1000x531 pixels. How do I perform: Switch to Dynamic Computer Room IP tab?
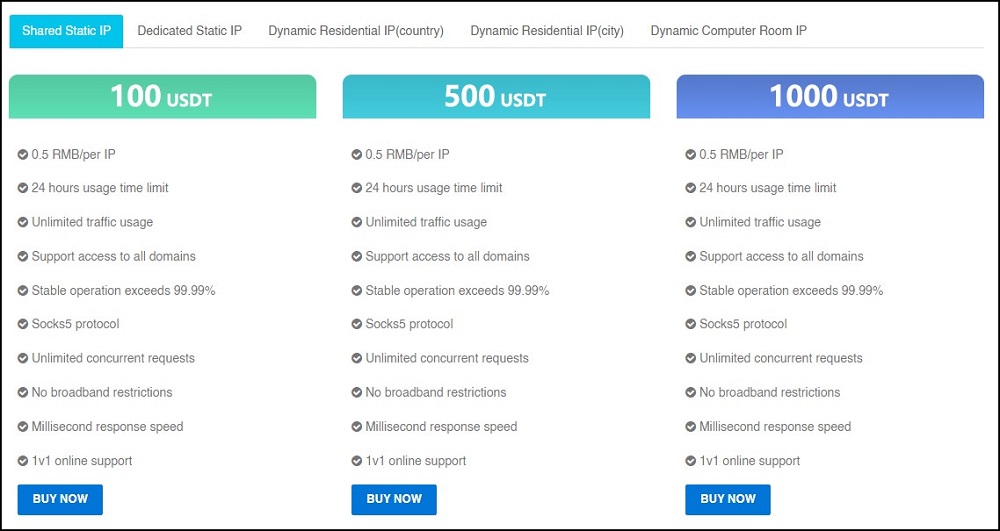pos(728,31)
